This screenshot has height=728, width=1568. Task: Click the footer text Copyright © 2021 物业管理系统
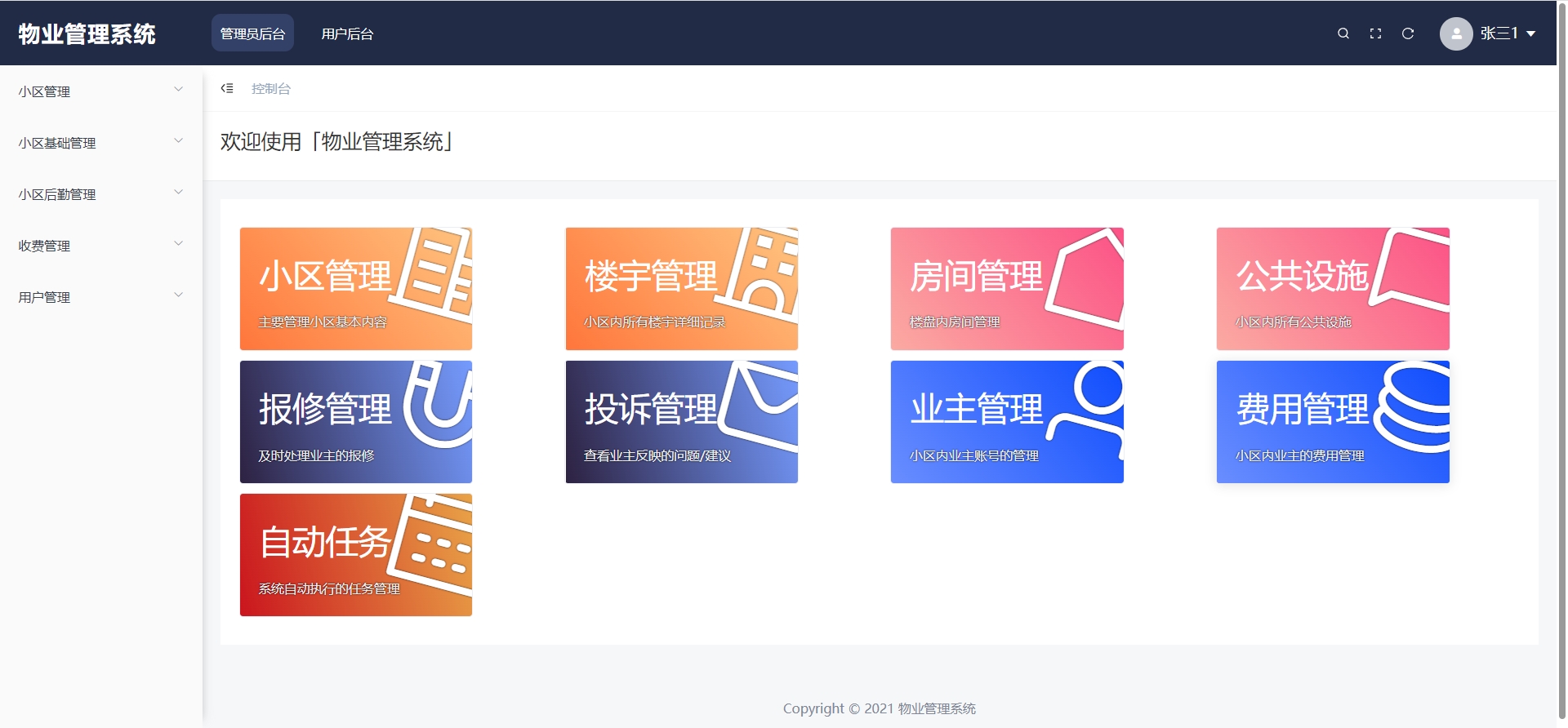pyautogui.click(x=880, y=708)
